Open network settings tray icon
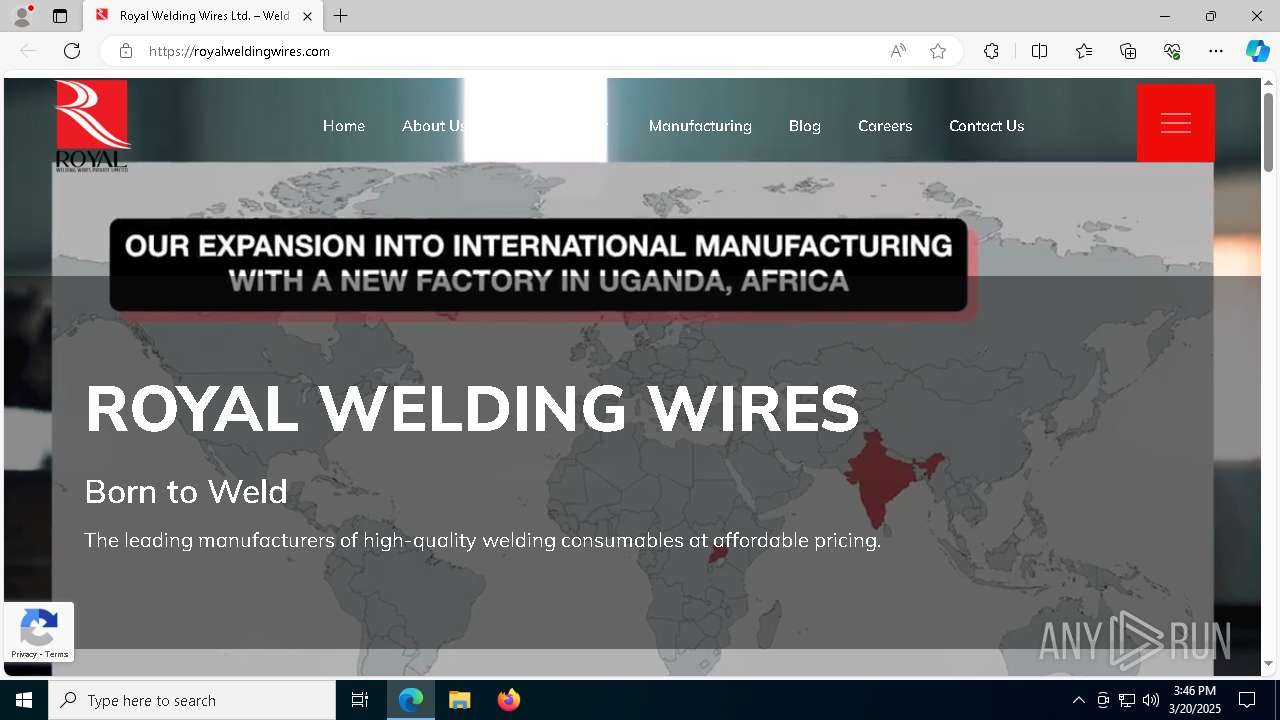The image size is (1280, 720). coord(1127,700)
